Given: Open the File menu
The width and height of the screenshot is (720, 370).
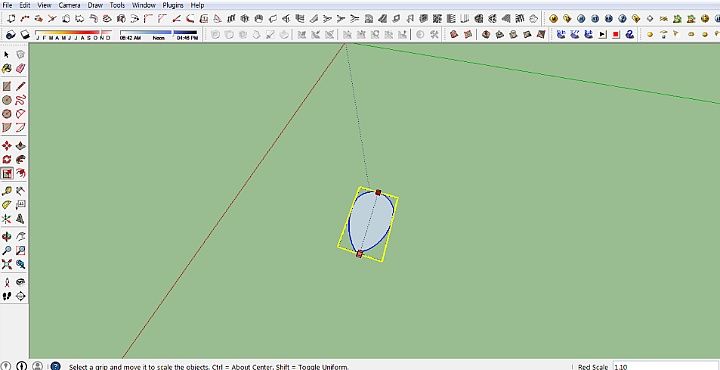Looking at the screenshot, I should tap(7, 5).
